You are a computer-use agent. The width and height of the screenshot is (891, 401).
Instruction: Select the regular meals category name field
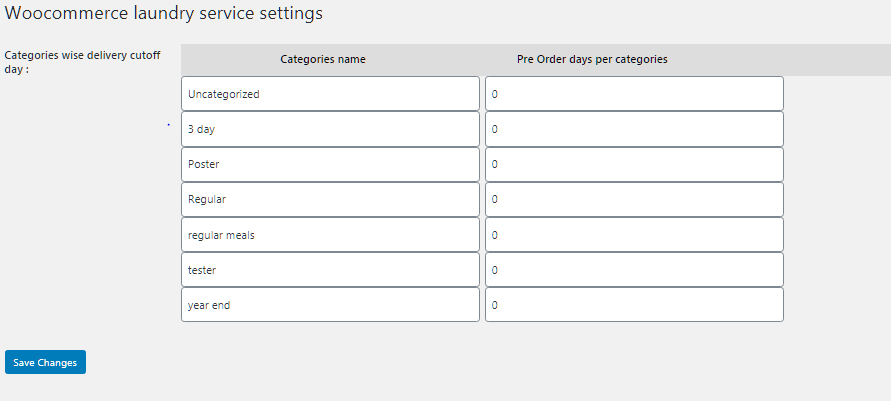[x=330, y=235]
